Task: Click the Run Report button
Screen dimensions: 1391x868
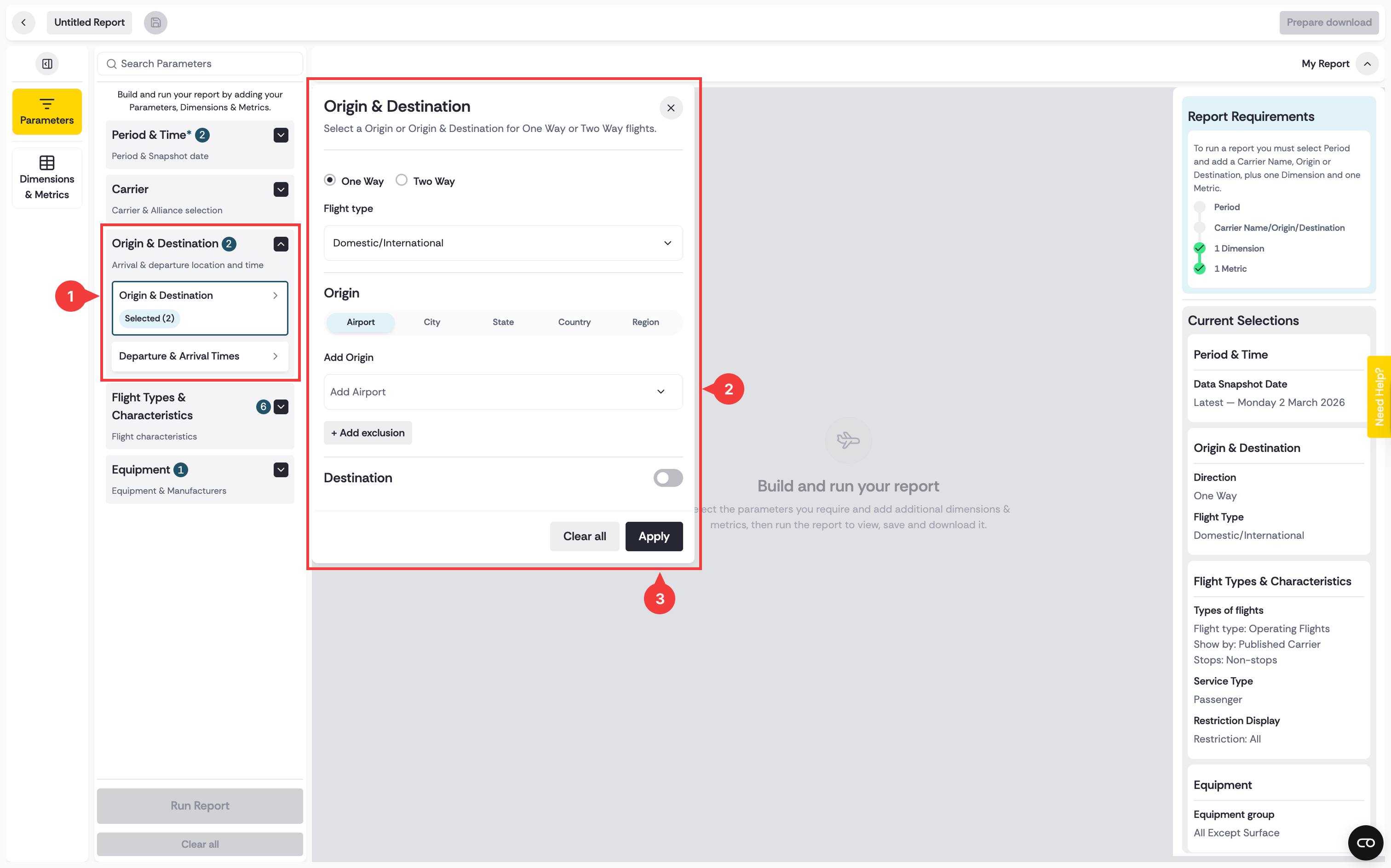Action: pos(200,805)
